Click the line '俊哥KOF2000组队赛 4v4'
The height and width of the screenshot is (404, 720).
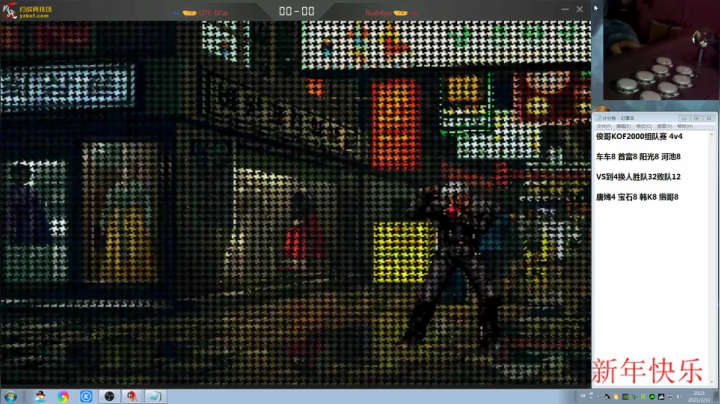(x=639, y=136)
